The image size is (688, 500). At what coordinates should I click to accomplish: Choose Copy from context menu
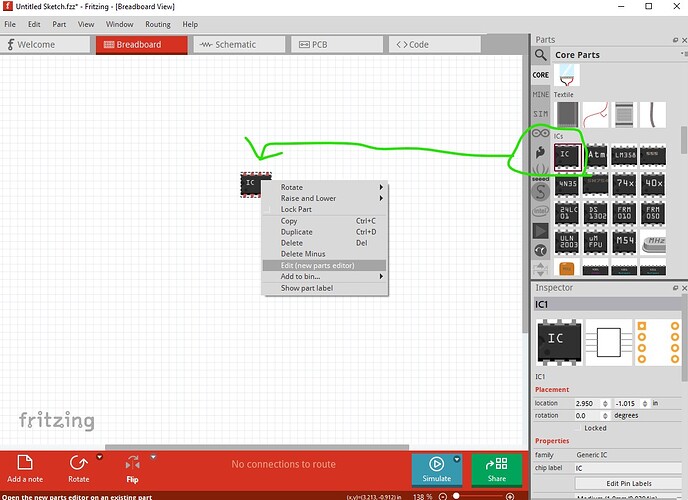point(325,221)
